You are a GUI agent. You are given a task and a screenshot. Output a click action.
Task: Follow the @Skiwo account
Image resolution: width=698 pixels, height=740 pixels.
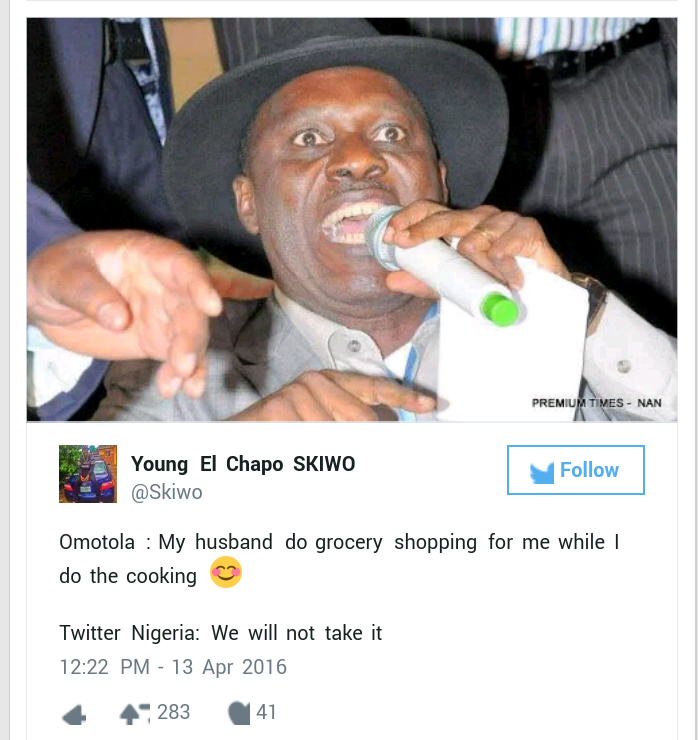[575, 470]
